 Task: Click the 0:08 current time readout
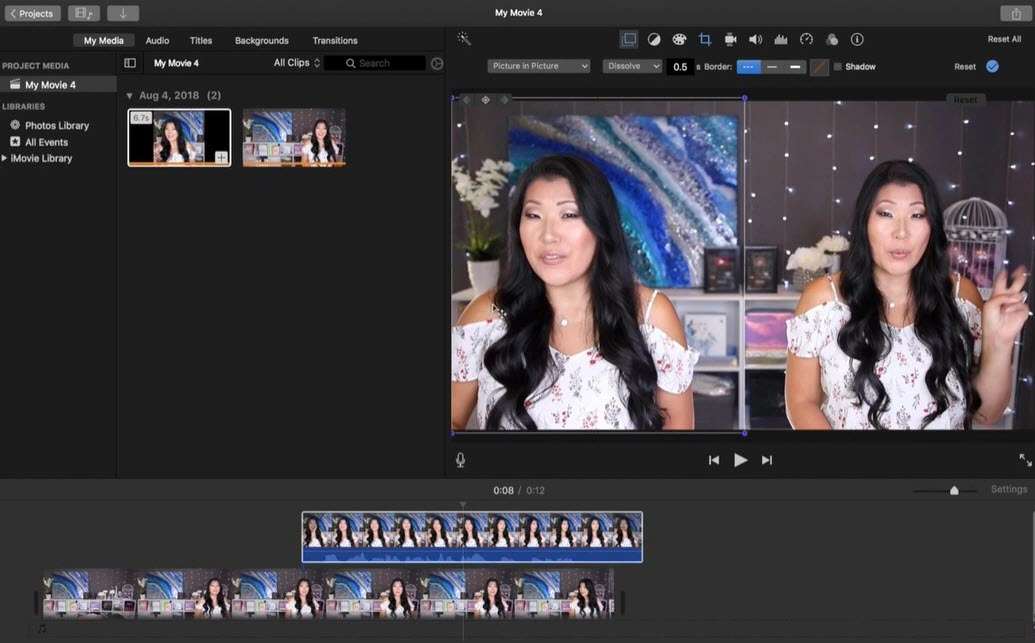coord(503,491)
